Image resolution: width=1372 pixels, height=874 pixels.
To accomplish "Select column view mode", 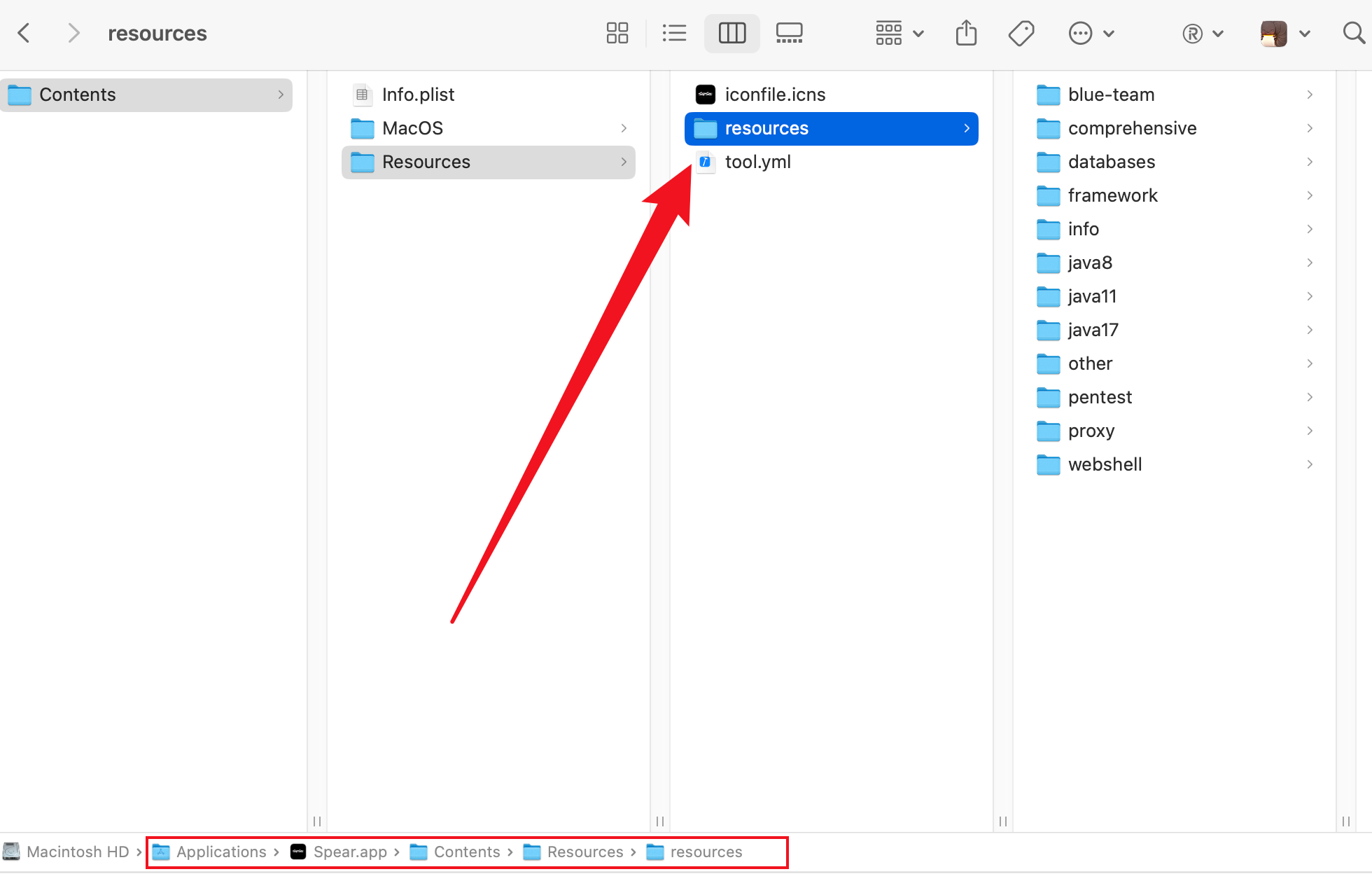I will point(731,33).
